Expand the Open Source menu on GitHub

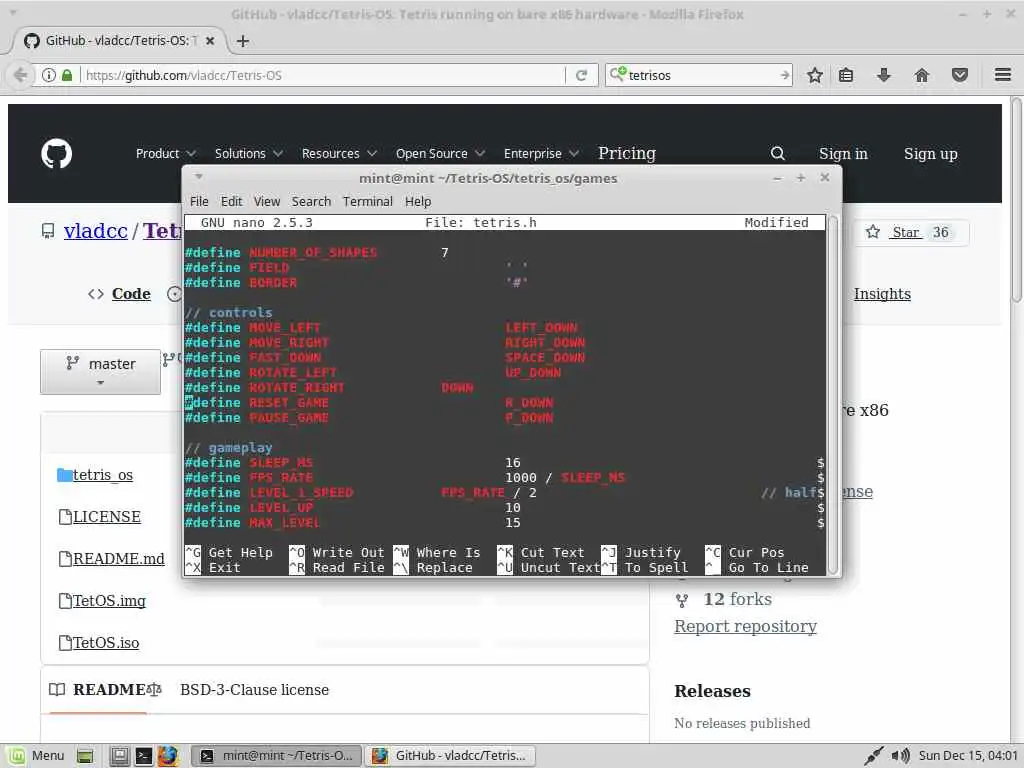(440, 153)
